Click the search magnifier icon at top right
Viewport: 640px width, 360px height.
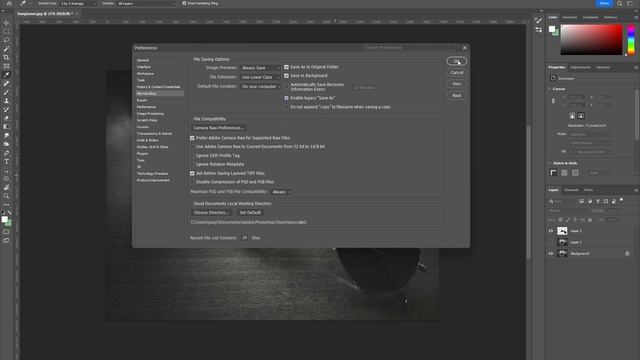(x=619, y=3)
